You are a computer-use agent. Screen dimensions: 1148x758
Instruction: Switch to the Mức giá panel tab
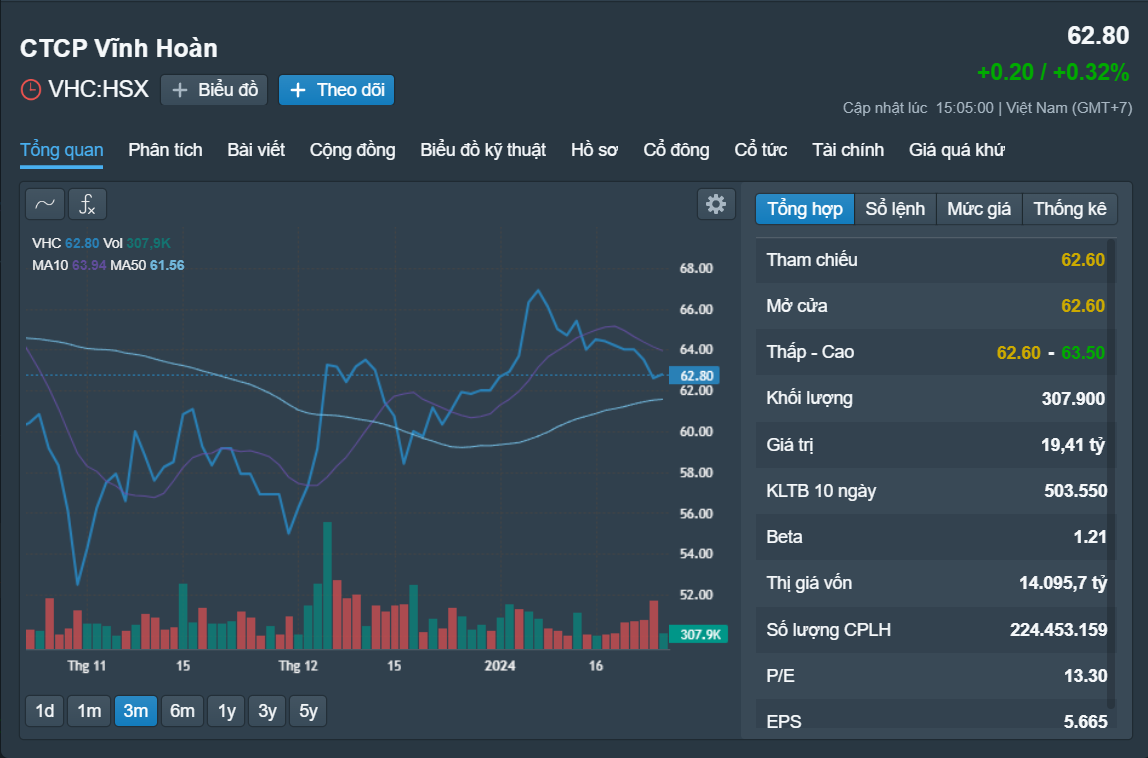(x=979, y=209)
